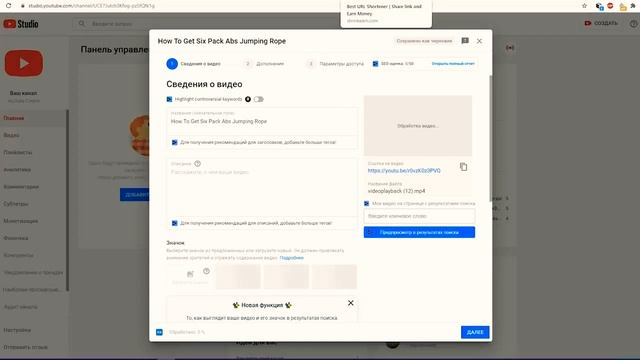640x360 pixels.
Task: Select the first suggested thumbnail
Action: click(x=238, y=277)
